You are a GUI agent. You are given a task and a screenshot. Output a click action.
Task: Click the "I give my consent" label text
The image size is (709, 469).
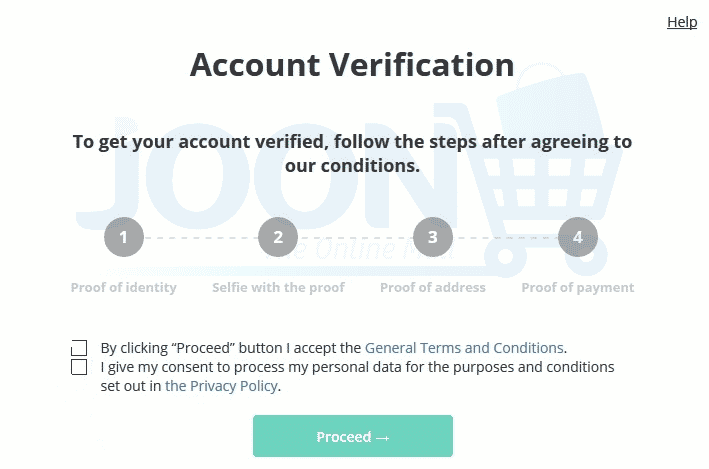coord(357,376)
